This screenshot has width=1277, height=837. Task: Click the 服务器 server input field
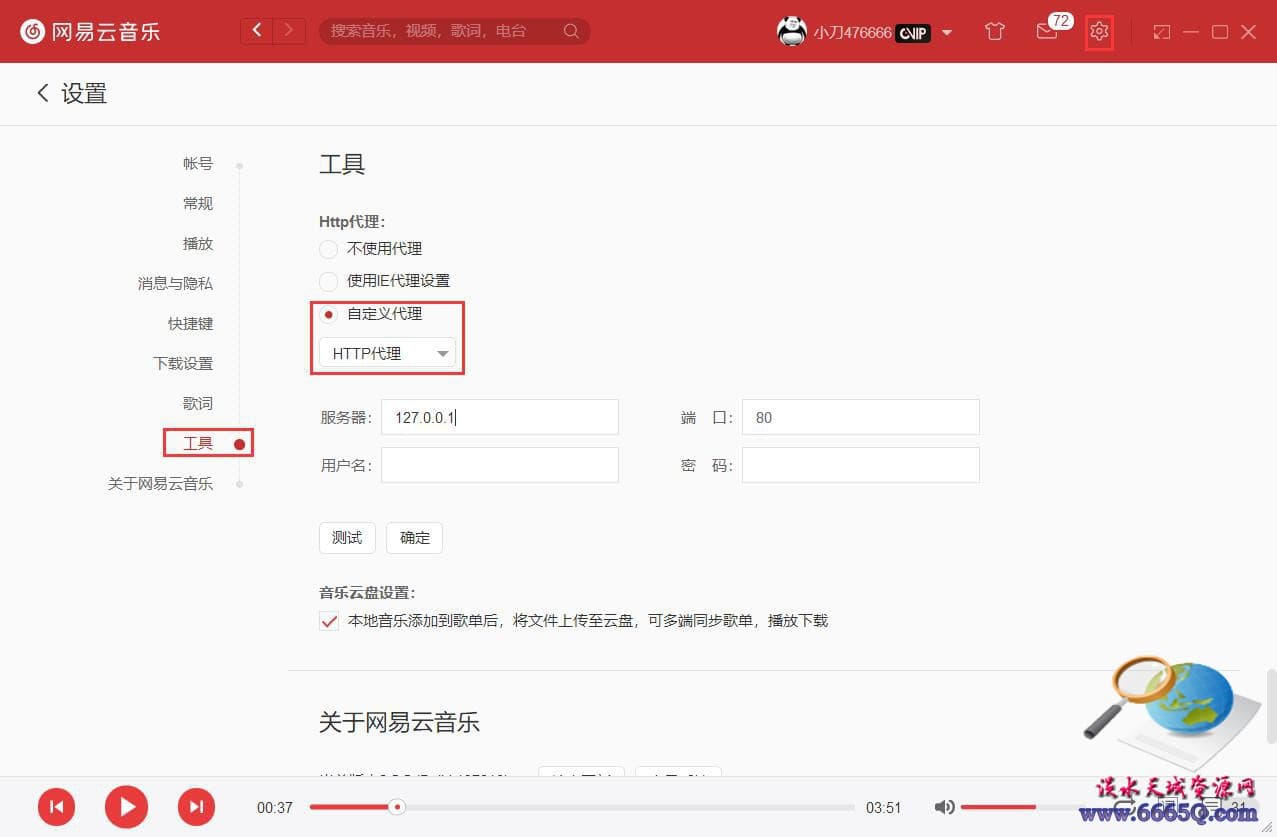tap(500, 417)
